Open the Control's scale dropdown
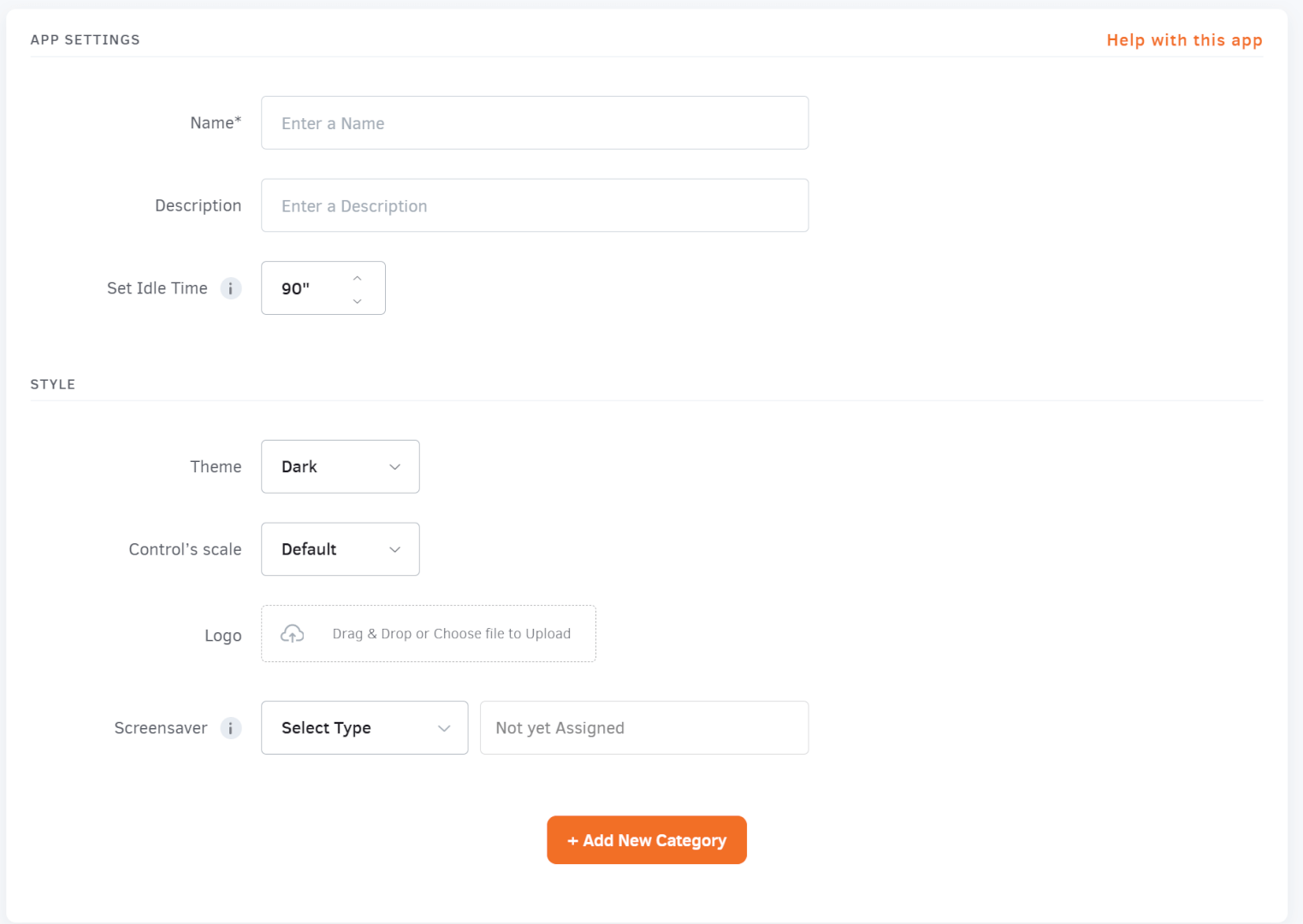The image size is (1303, 924). point(340,549)
